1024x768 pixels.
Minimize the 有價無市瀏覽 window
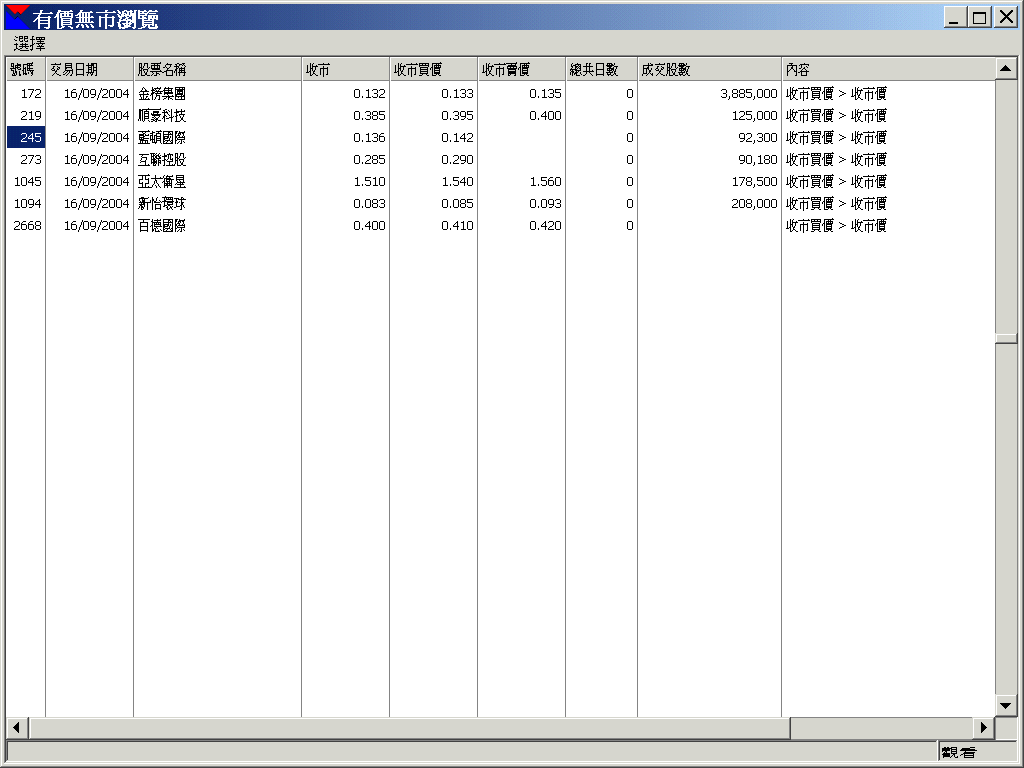click(x=954, y=18)
